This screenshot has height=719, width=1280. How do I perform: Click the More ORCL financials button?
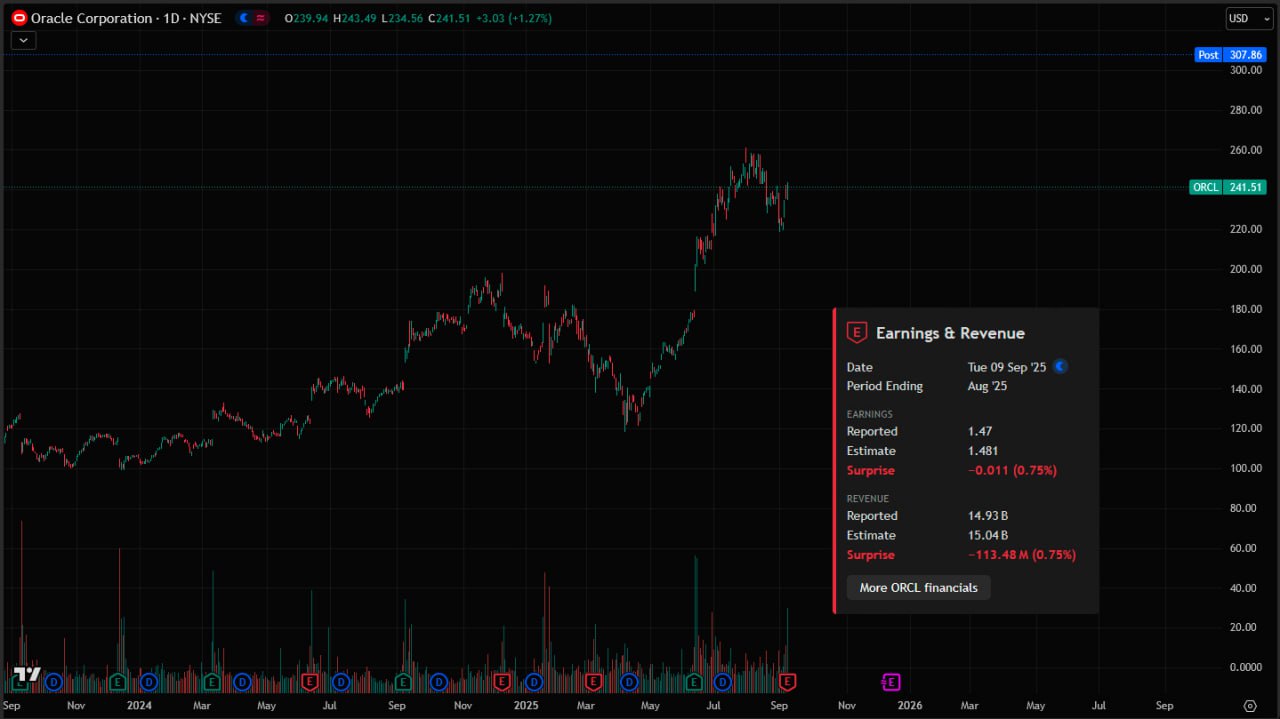click(919, 587)
